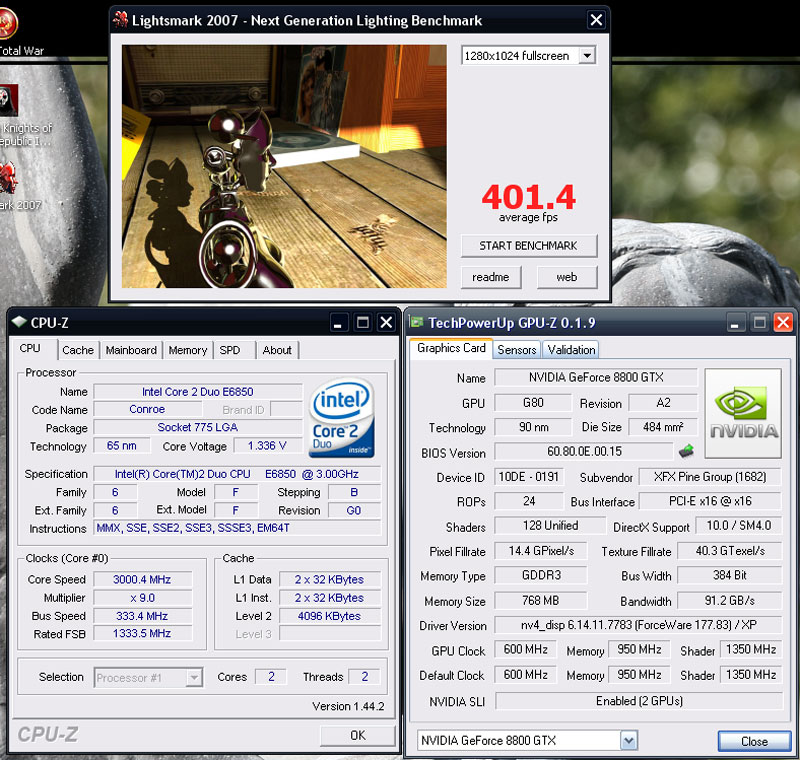This screenshot has width=800, height=760.
Task: Click the web button in Lightsmark
Action: (x=567, y=277)
